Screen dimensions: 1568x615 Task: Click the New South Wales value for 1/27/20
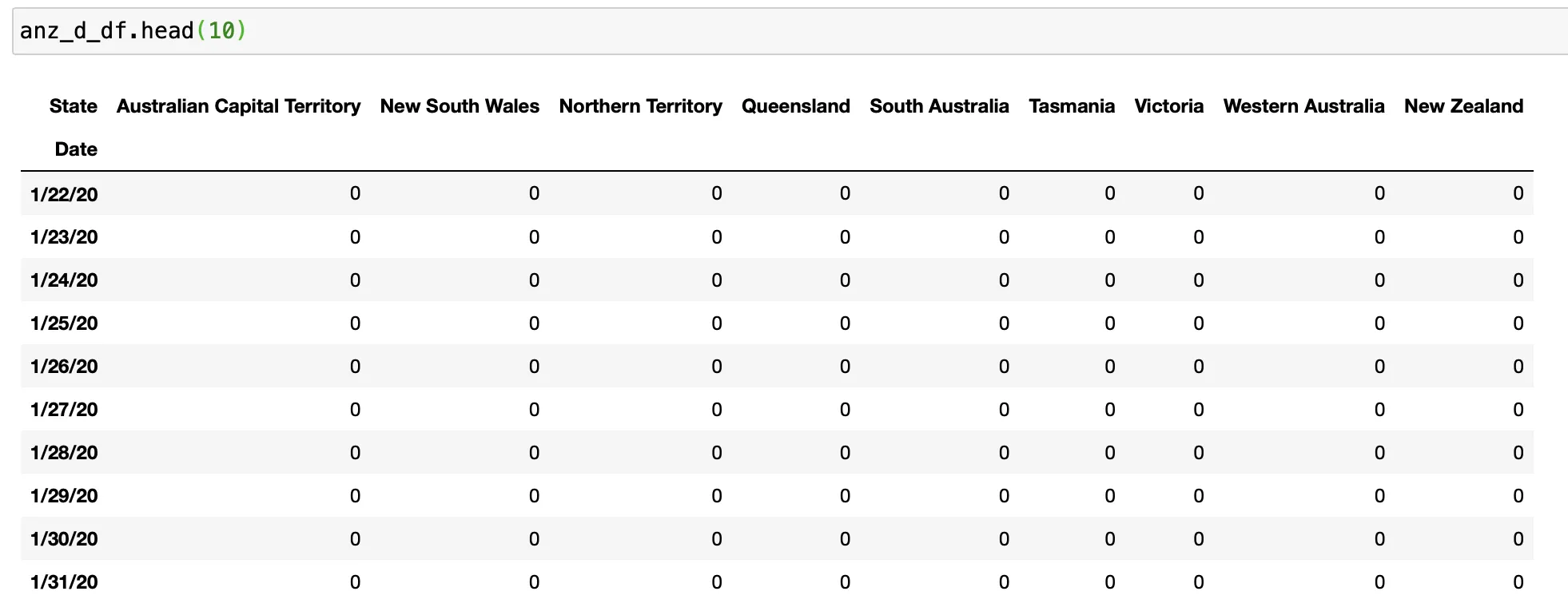[534, 410]
